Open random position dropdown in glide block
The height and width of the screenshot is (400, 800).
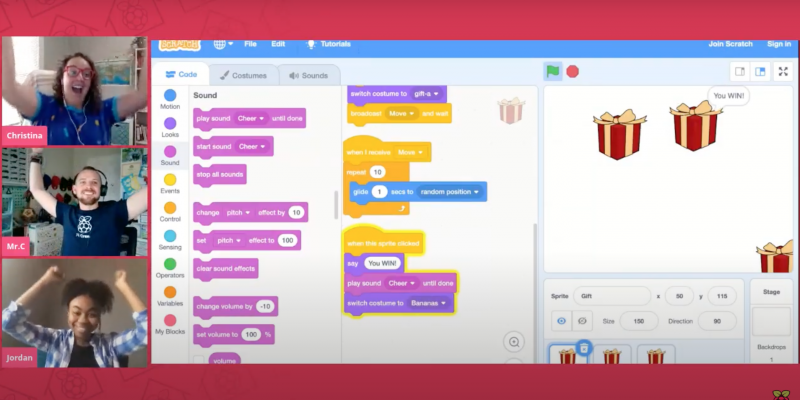click(449, 192)
